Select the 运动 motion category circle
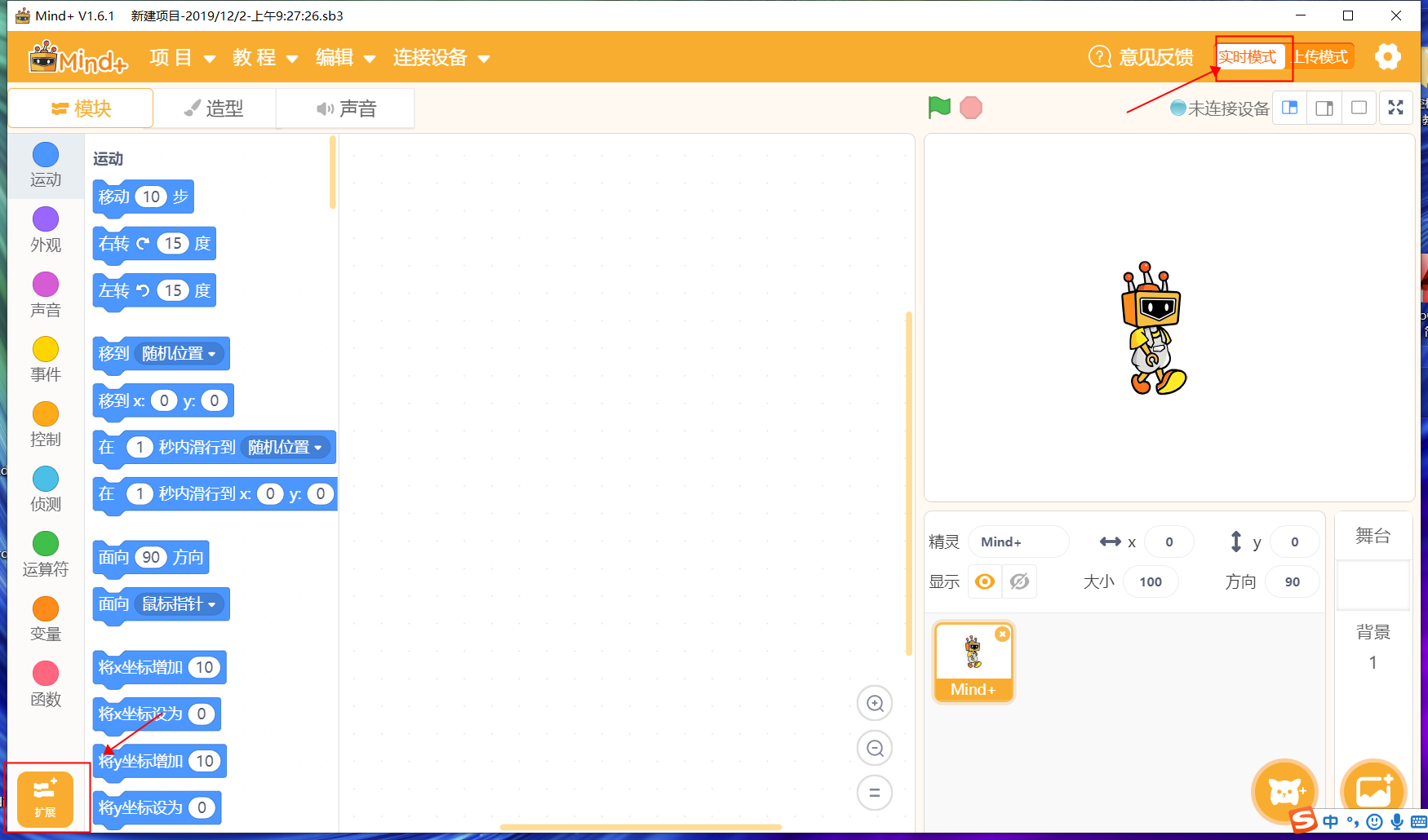 (x=46, y=155)
